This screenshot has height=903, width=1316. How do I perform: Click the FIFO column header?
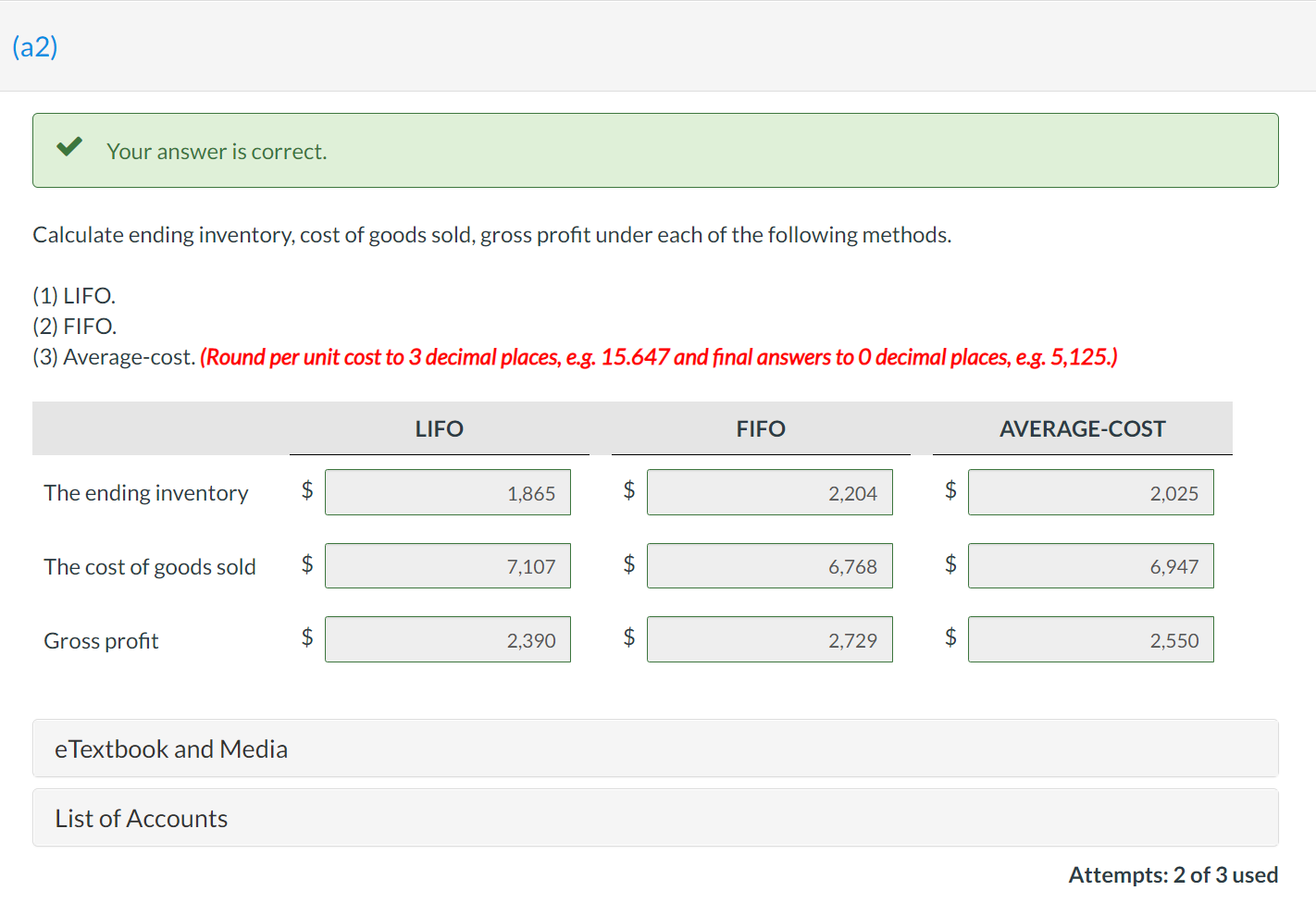(x=761, y=429)
